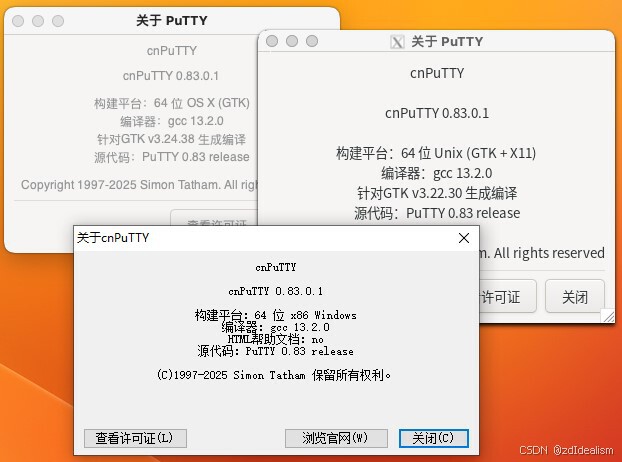The image size is (622, 462).
Task: Click '针对GTK v3.22.30 生成编译' text
Action: 437,194
